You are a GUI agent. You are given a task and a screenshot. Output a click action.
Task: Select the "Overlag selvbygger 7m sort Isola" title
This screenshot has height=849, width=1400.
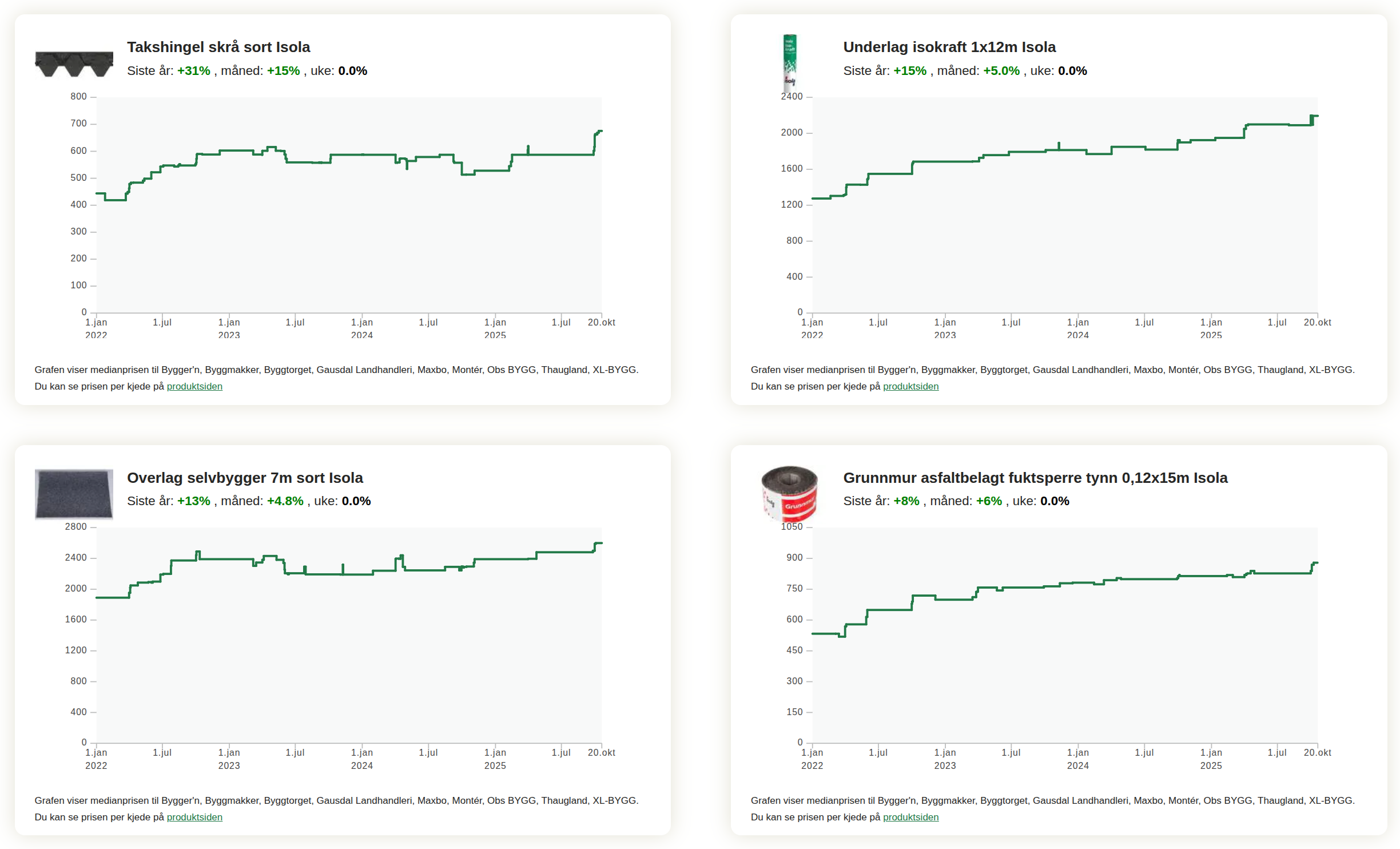[245, 478]
